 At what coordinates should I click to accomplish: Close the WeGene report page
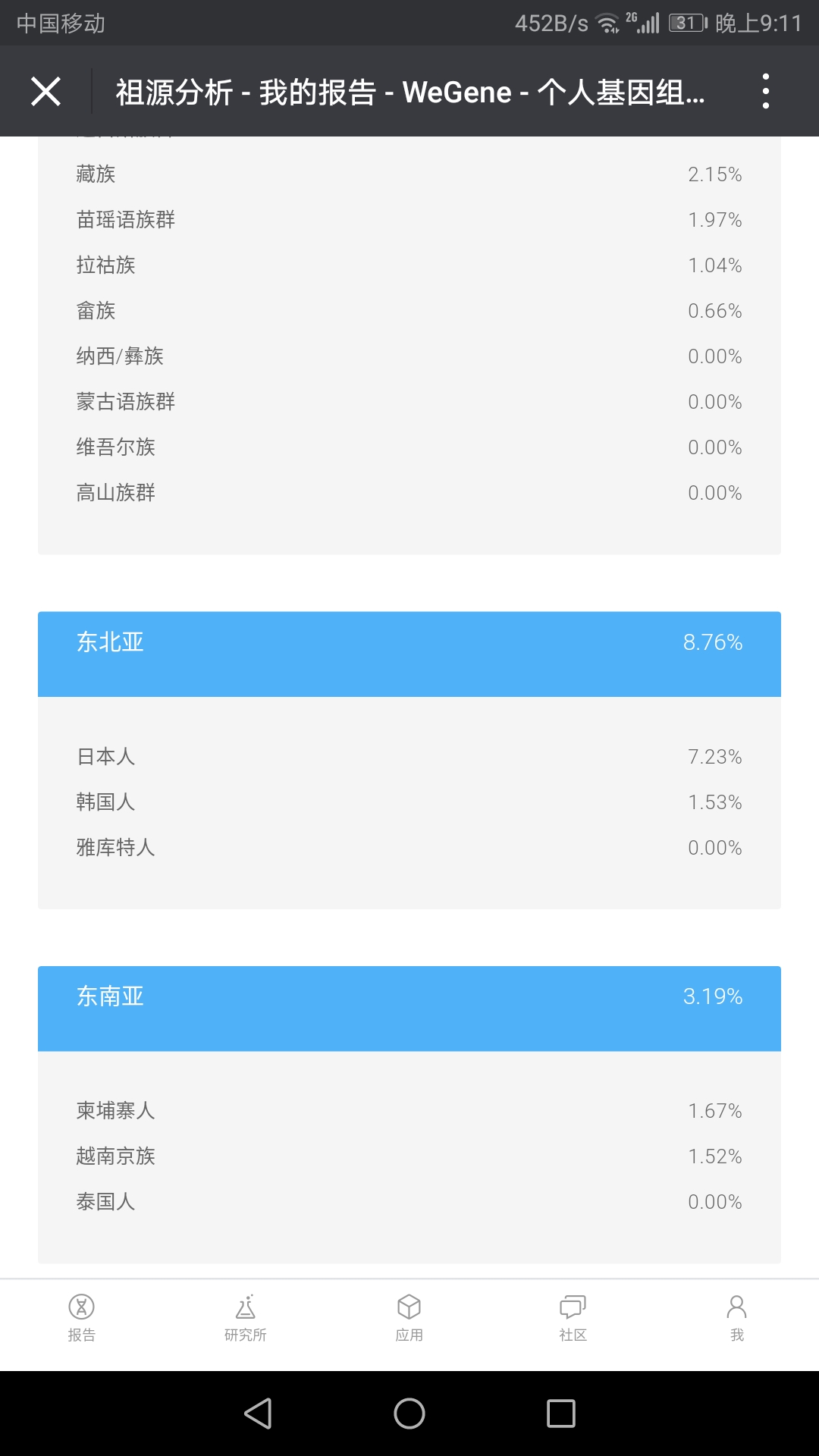45,92
